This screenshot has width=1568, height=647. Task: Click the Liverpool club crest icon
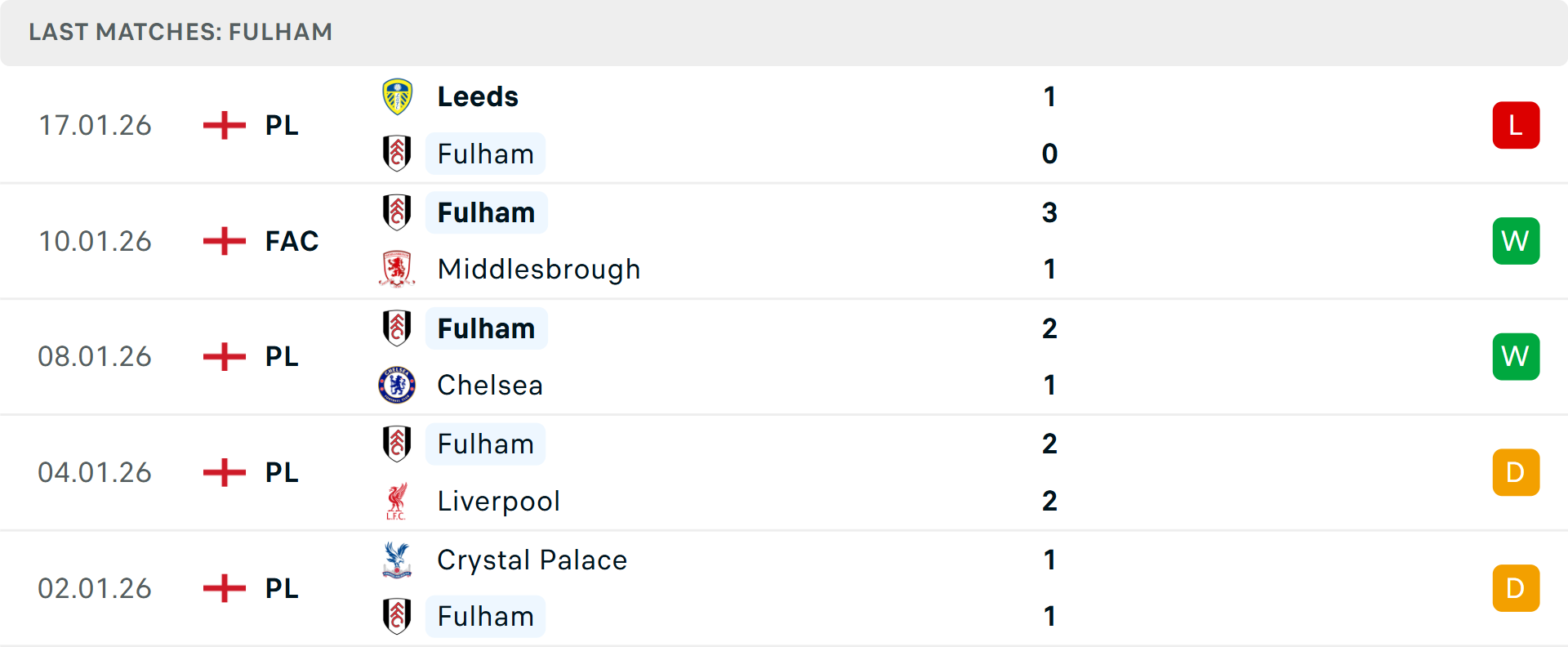click(x=397, y=501)
